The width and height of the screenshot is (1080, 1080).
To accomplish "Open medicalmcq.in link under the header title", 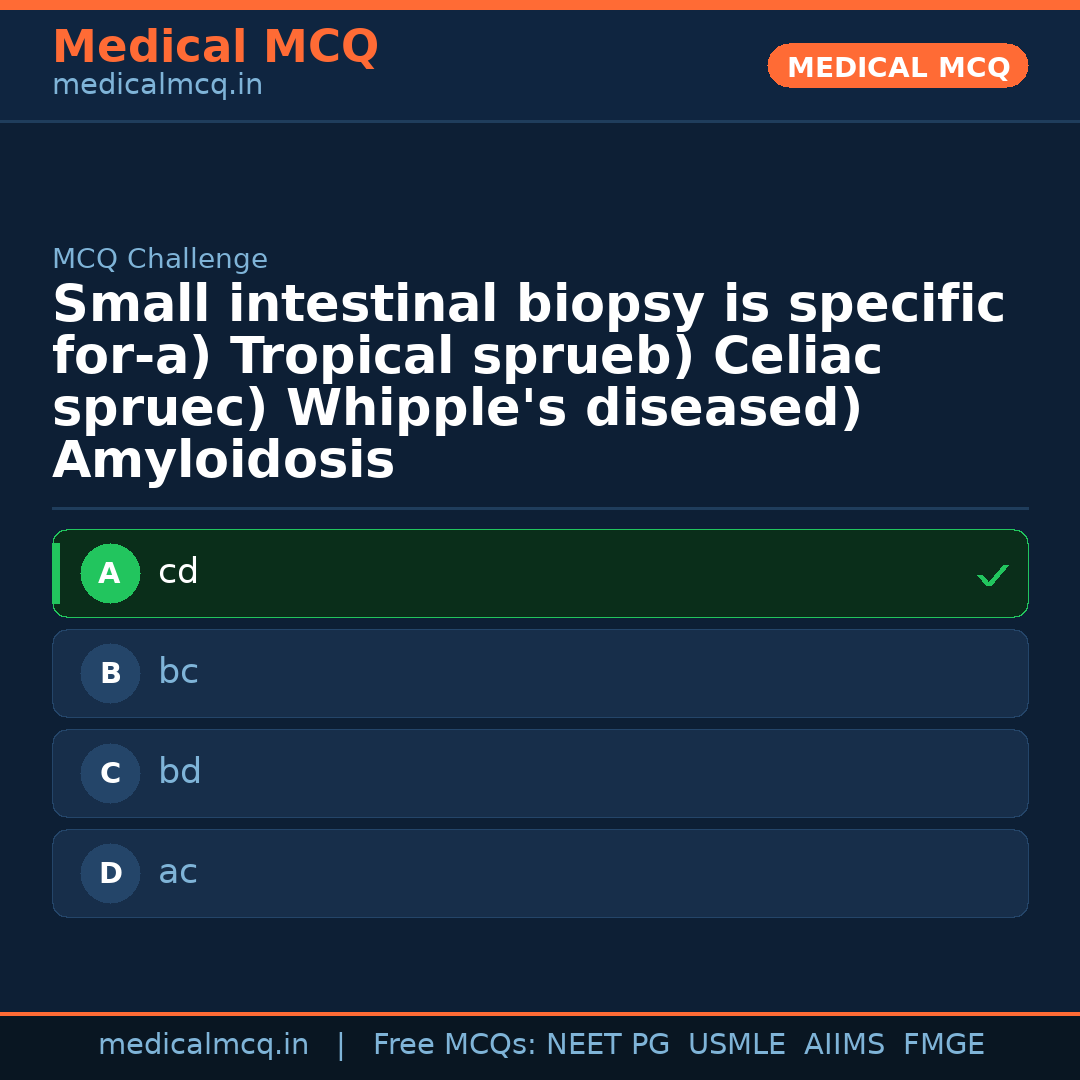I will (157, 86).
